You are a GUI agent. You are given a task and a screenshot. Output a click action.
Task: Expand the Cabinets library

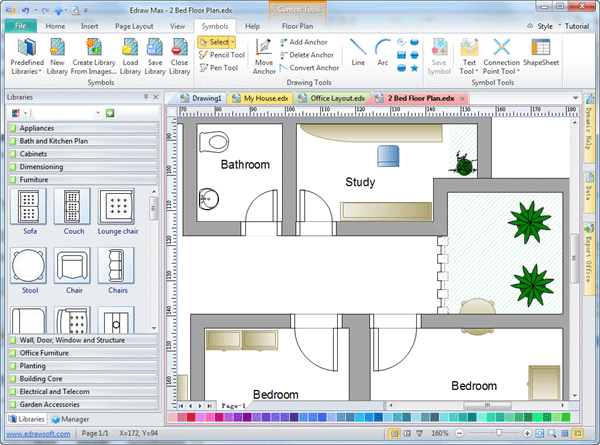[x=83, y=154]
